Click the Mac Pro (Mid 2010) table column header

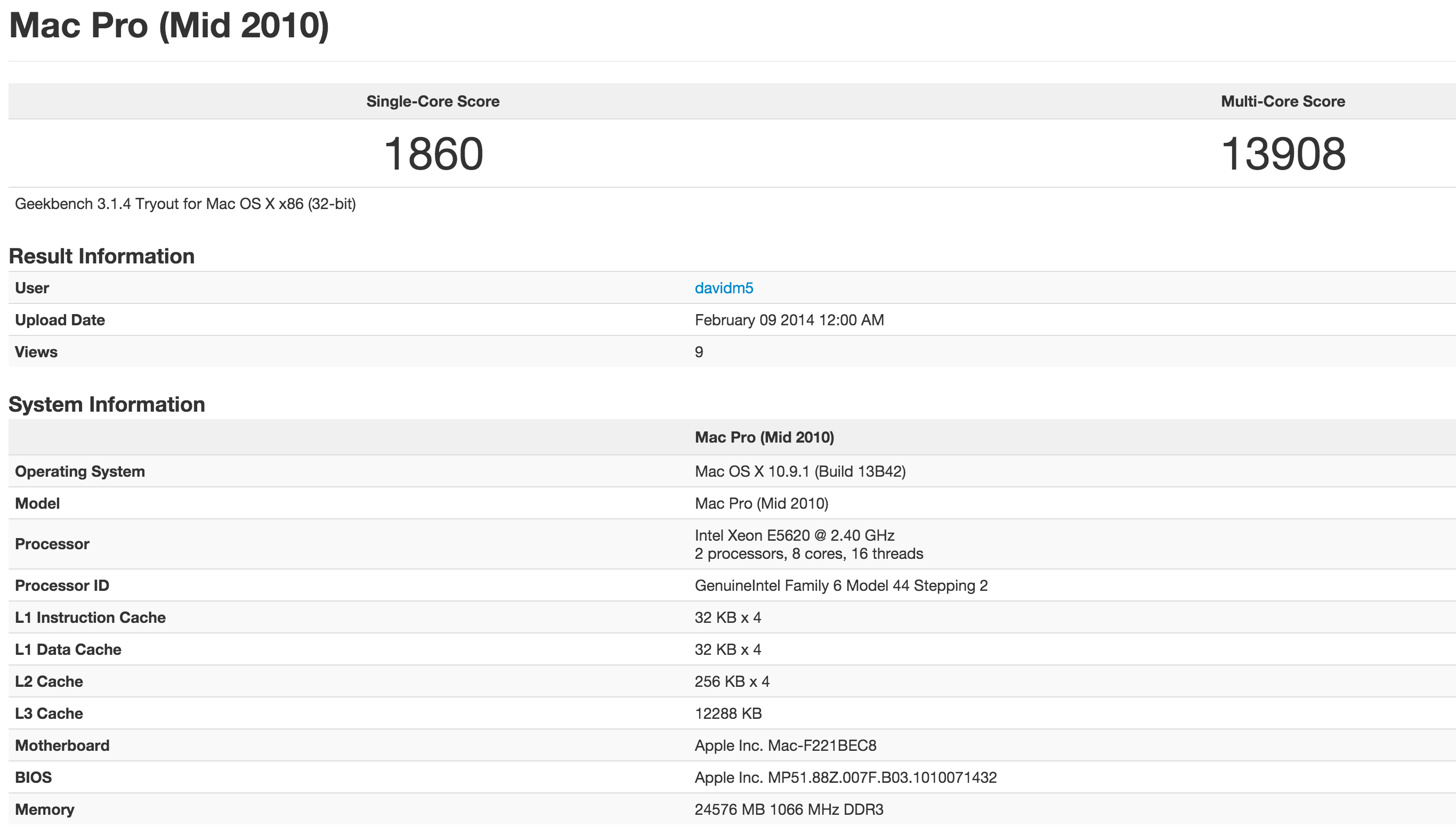(764, 438)
